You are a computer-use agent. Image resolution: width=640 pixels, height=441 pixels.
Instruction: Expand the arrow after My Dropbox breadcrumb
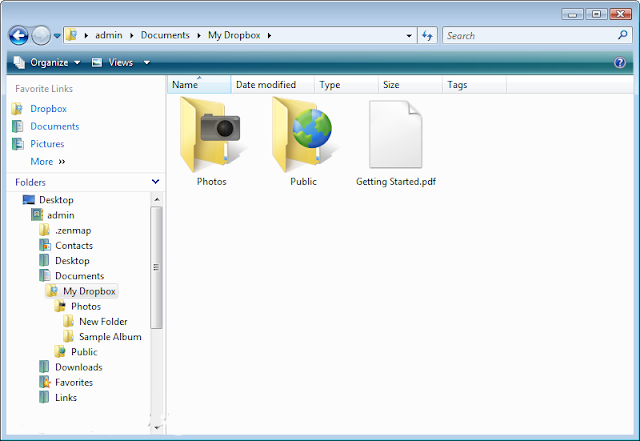[269, 36]
